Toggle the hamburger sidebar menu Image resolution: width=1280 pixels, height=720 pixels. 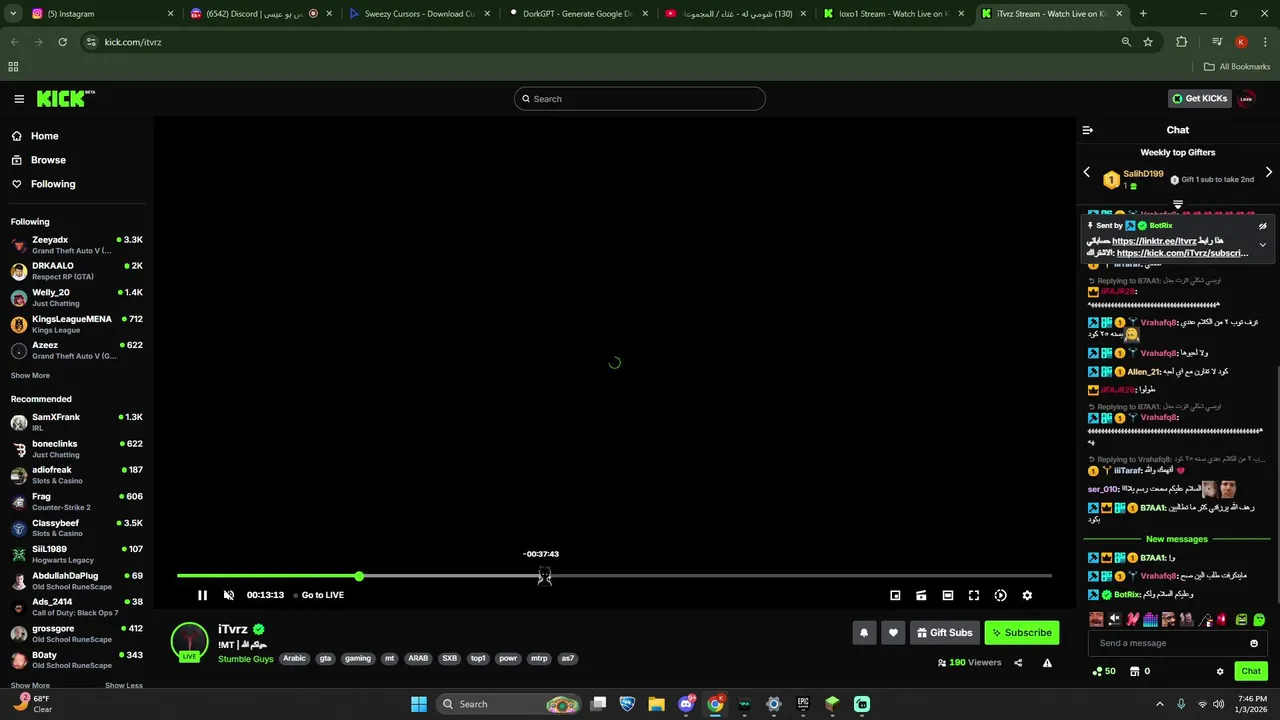coord(19,98)
